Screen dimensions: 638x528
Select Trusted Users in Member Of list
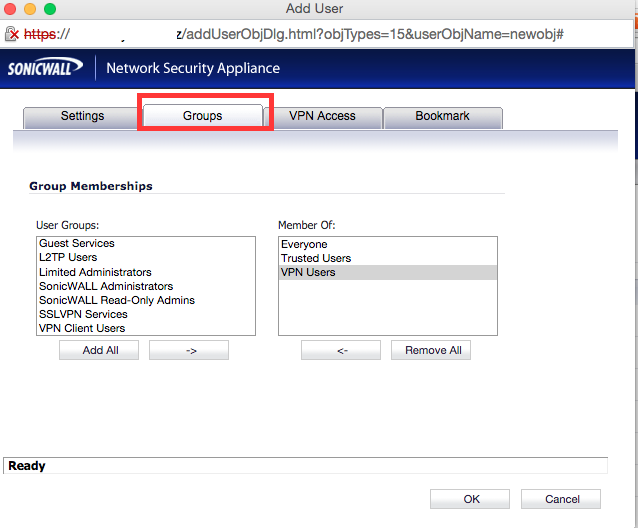coord(388,258)
